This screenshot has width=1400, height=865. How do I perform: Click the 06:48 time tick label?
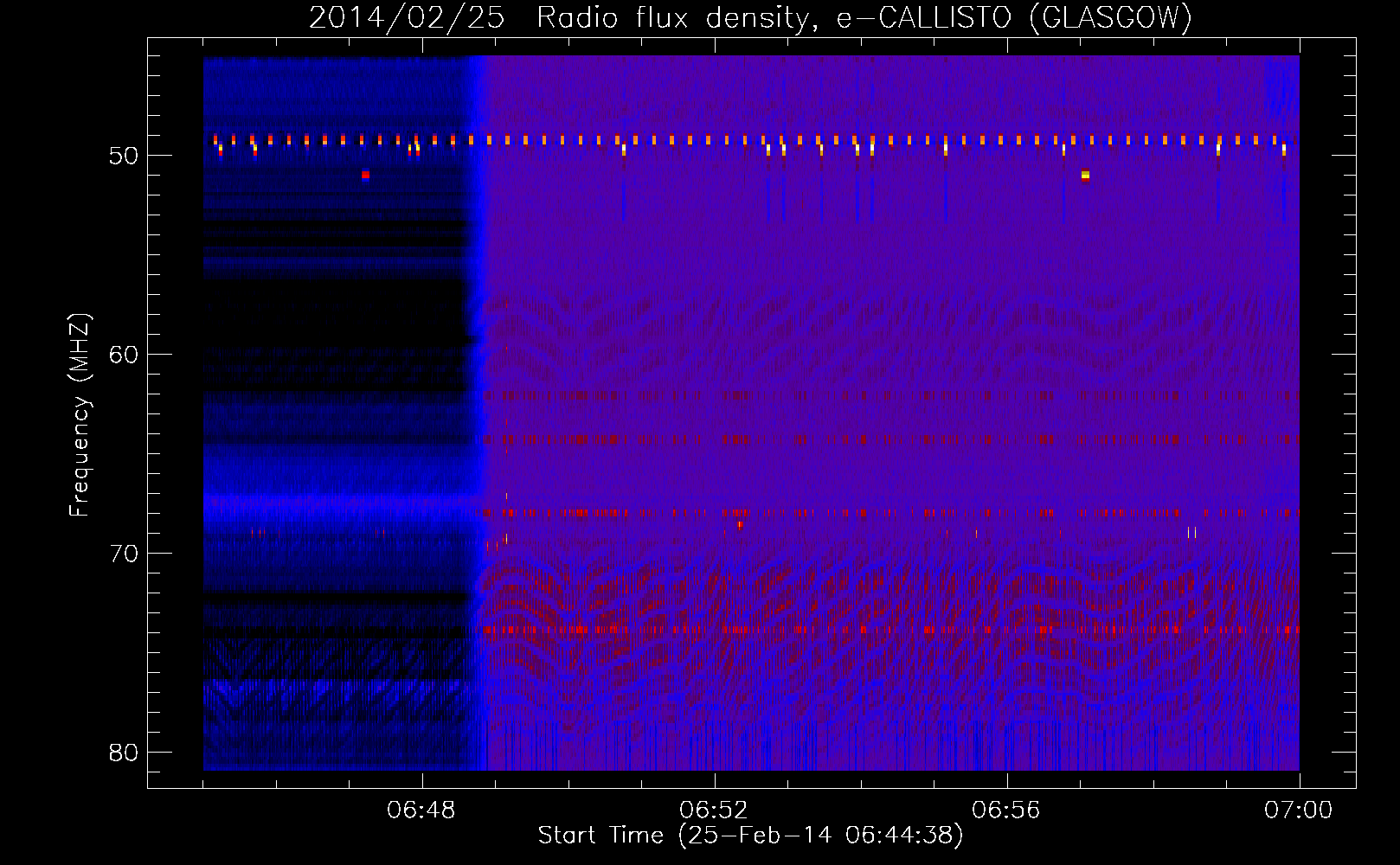tap(422, 811)
